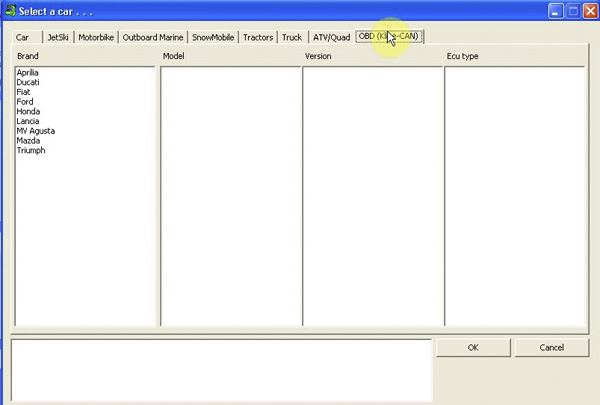Screen dimensions: 600x405
Task: Open the JetSki tab
Action: pos(59,37)
